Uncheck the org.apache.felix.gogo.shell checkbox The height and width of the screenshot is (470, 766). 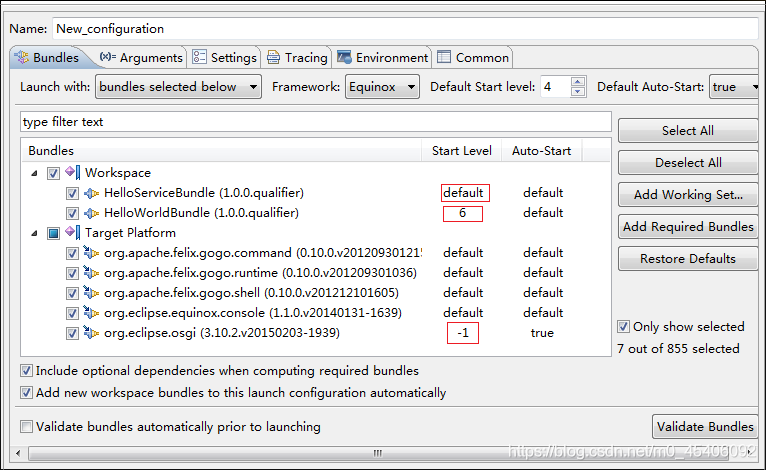pyautogui.click(x=72, y=294)
